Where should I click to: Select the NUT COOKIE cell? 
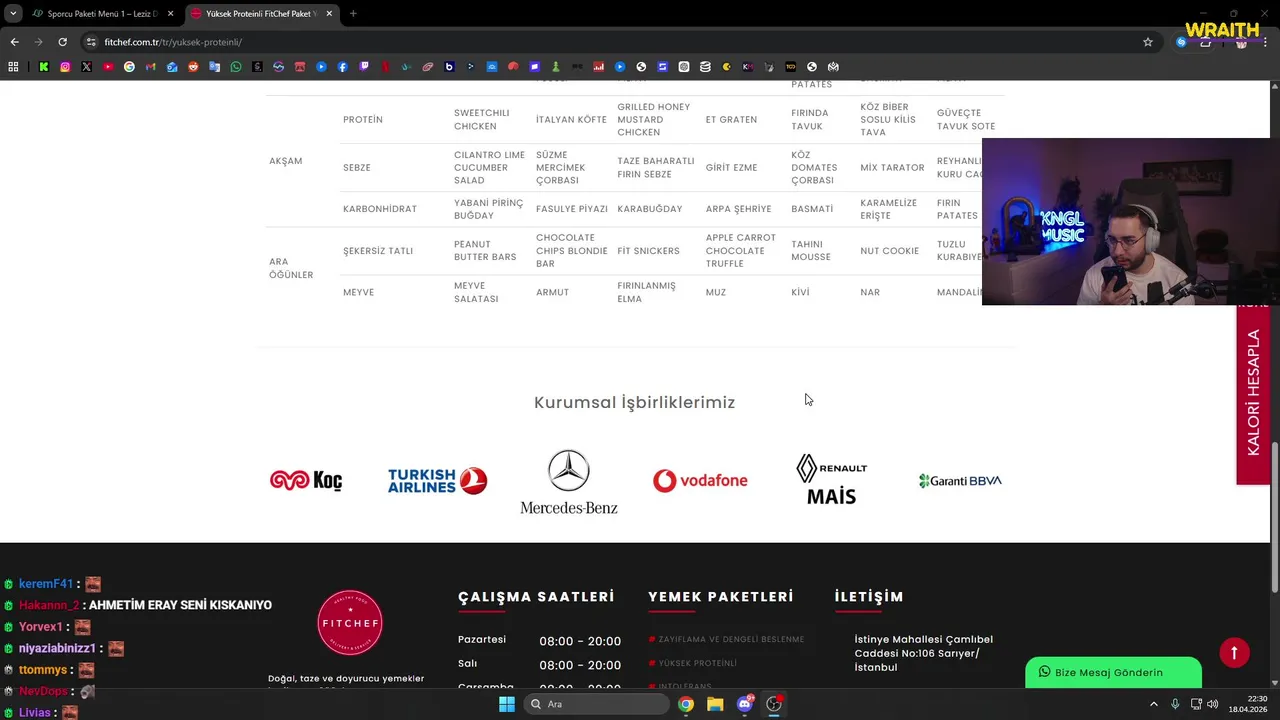889,251
